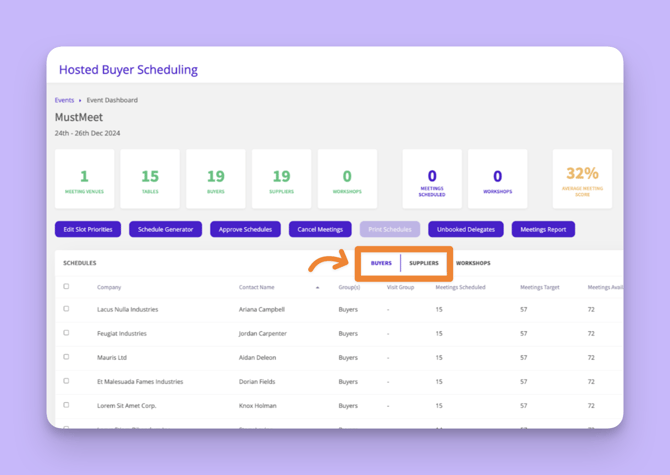Go to Events breadcrumb link
This screenshot has width=670, height=475.
coord(64,100)
